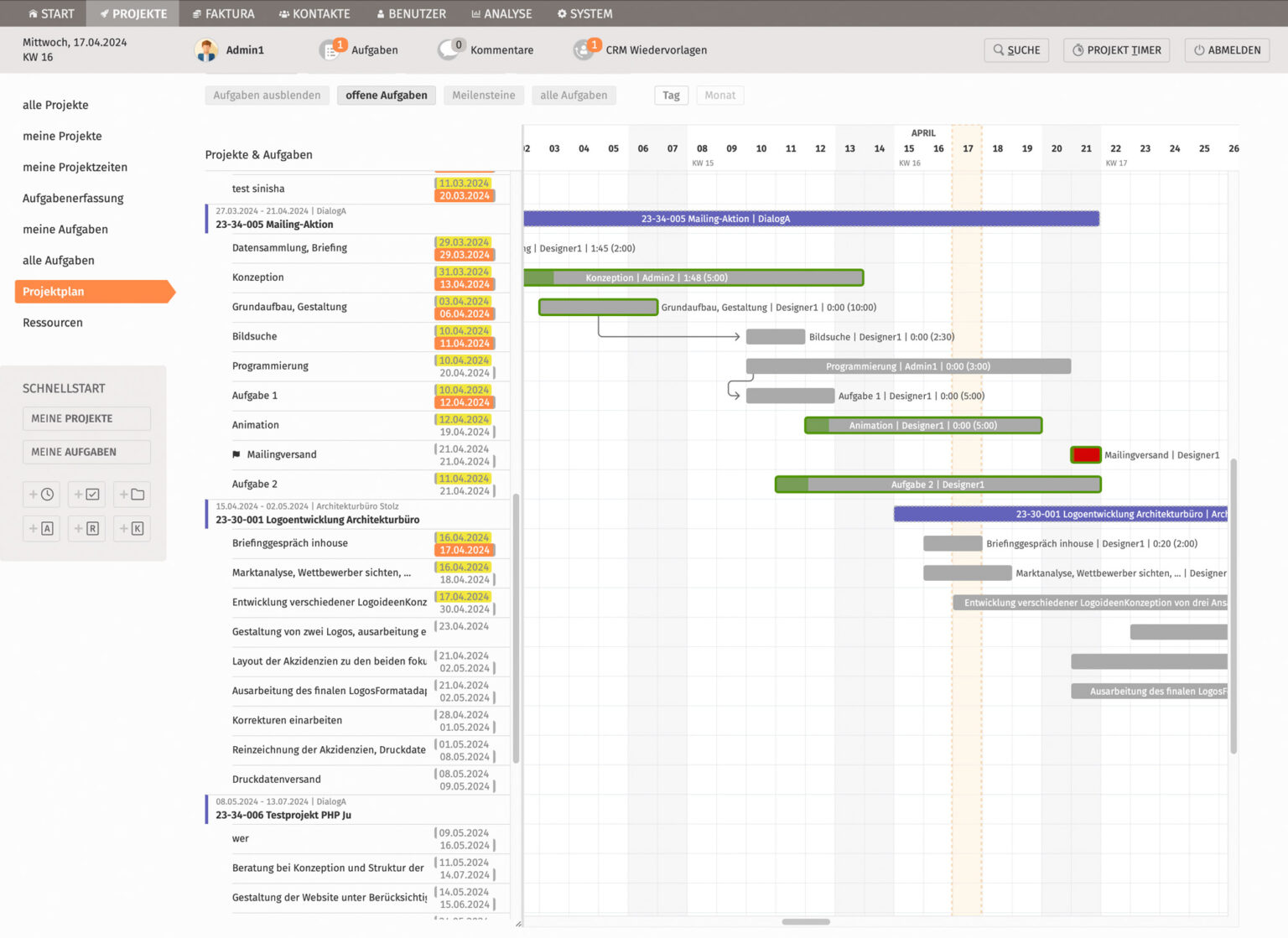Activate the 'Meilensteine' filter
This screenshot has height=938, width=1288.
tap(483, 95)
